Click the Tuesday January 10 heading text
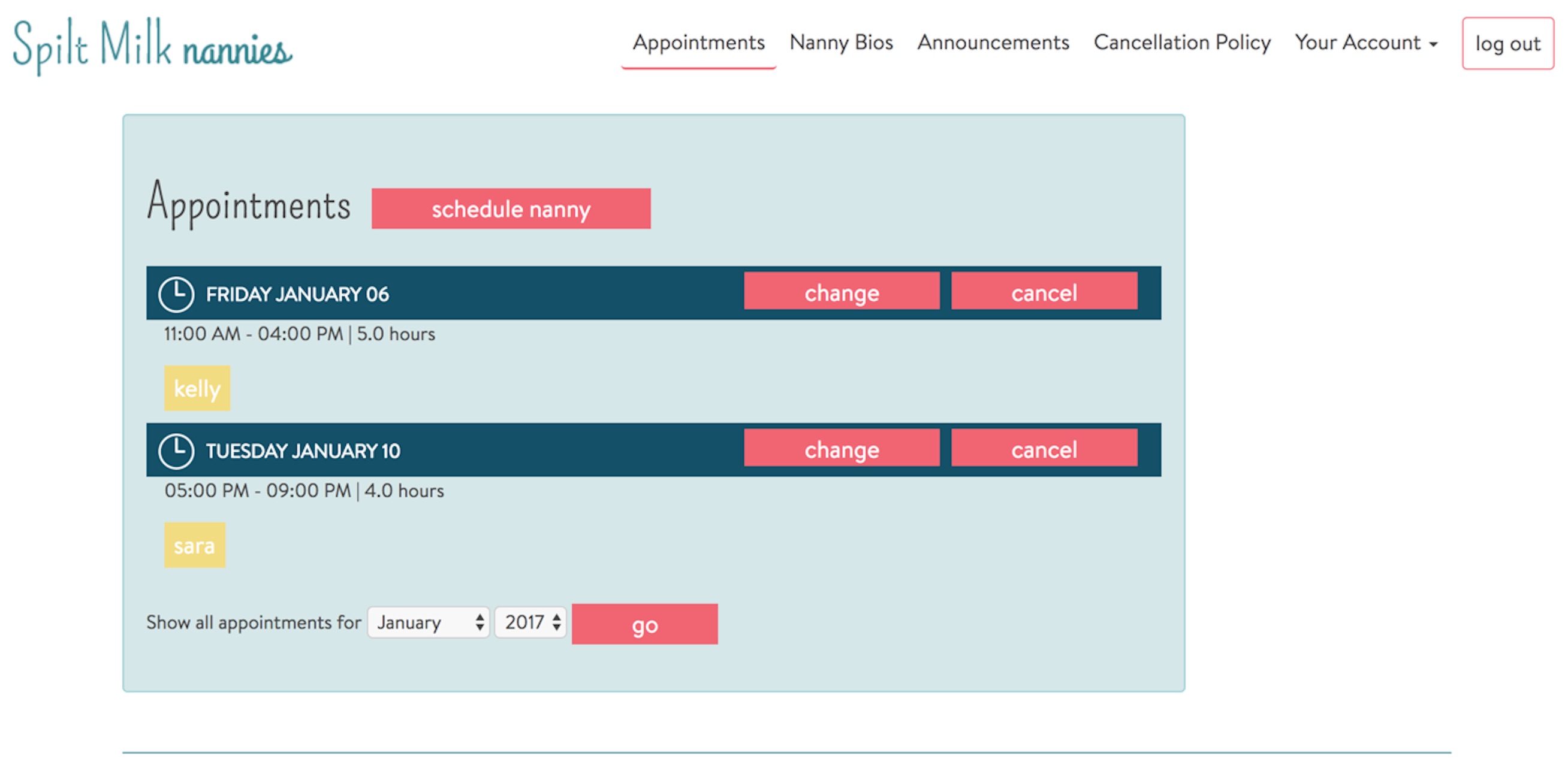This screenshot has width=1568, height=762. coord(303,451)
